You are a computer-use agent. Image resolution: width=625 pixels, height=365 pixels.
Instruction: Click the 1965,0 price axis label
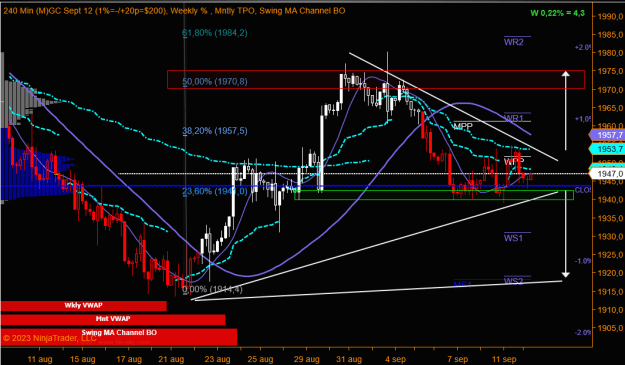(x=610, y=108)
